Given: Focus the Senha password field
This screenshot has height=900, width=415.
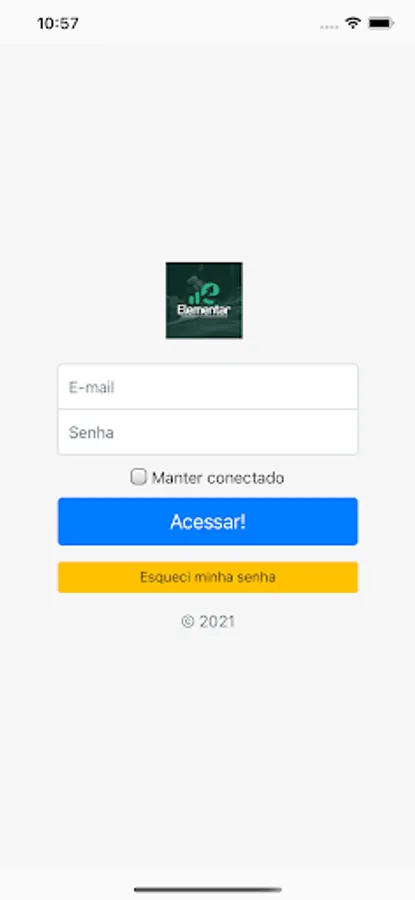Looking at the screenshot, I should tap(208, 432).
